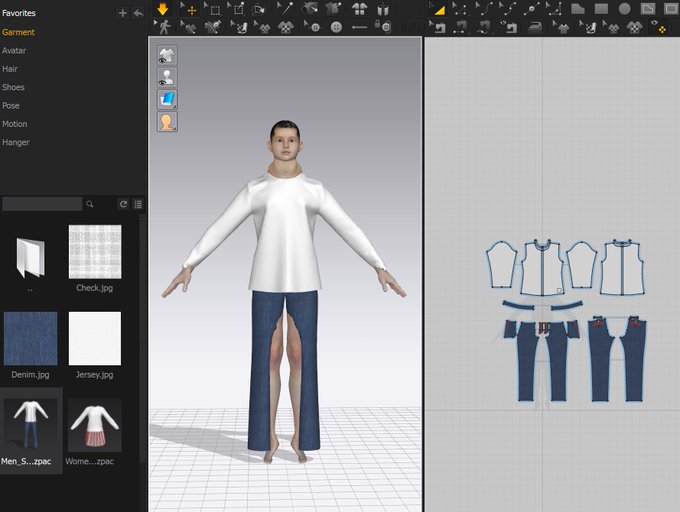Screen dimensions: 680x512
Task: Toggle Show Pin eye icon in 2D toolbar
Action: pos(660,27)
